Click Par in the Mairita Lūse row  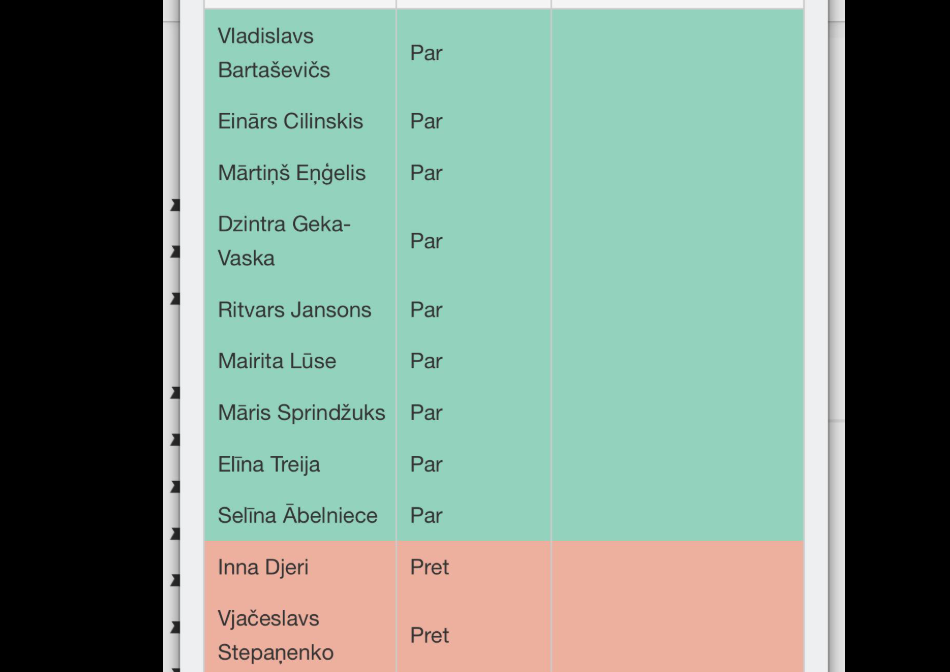426,361
